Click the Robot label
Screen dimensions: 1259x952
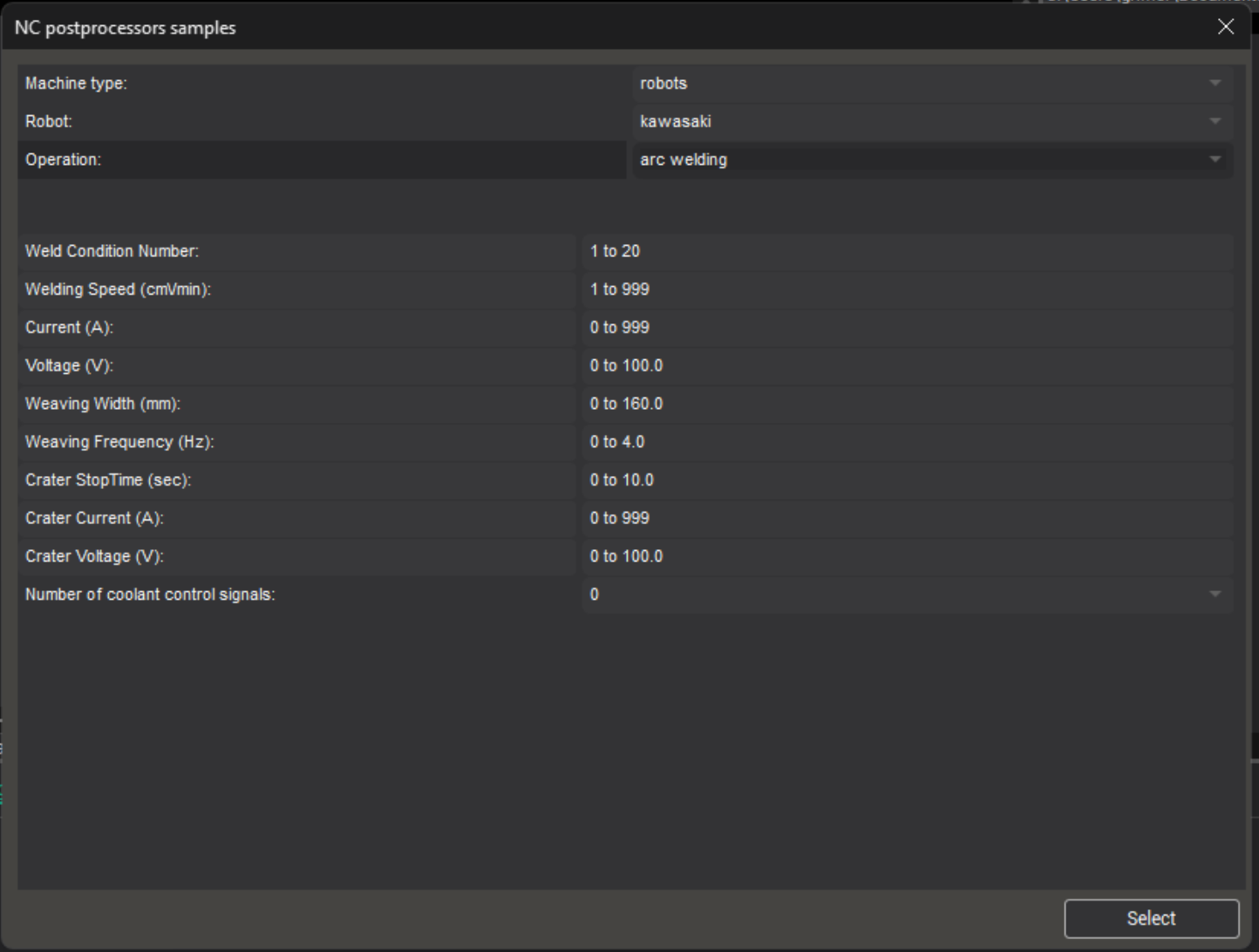click(49, 122)
